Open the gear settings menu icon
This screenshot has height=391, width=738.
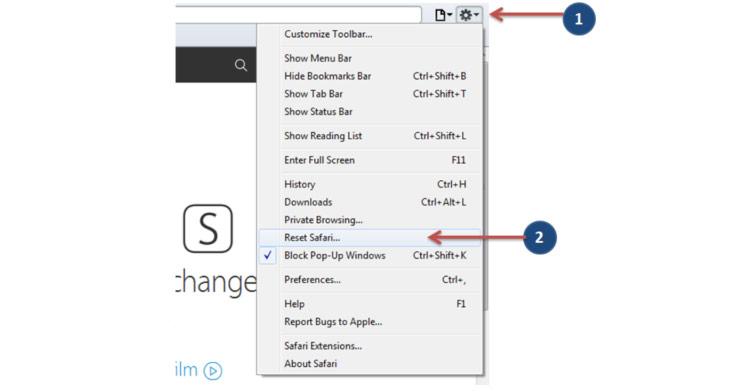coord(469,15)
